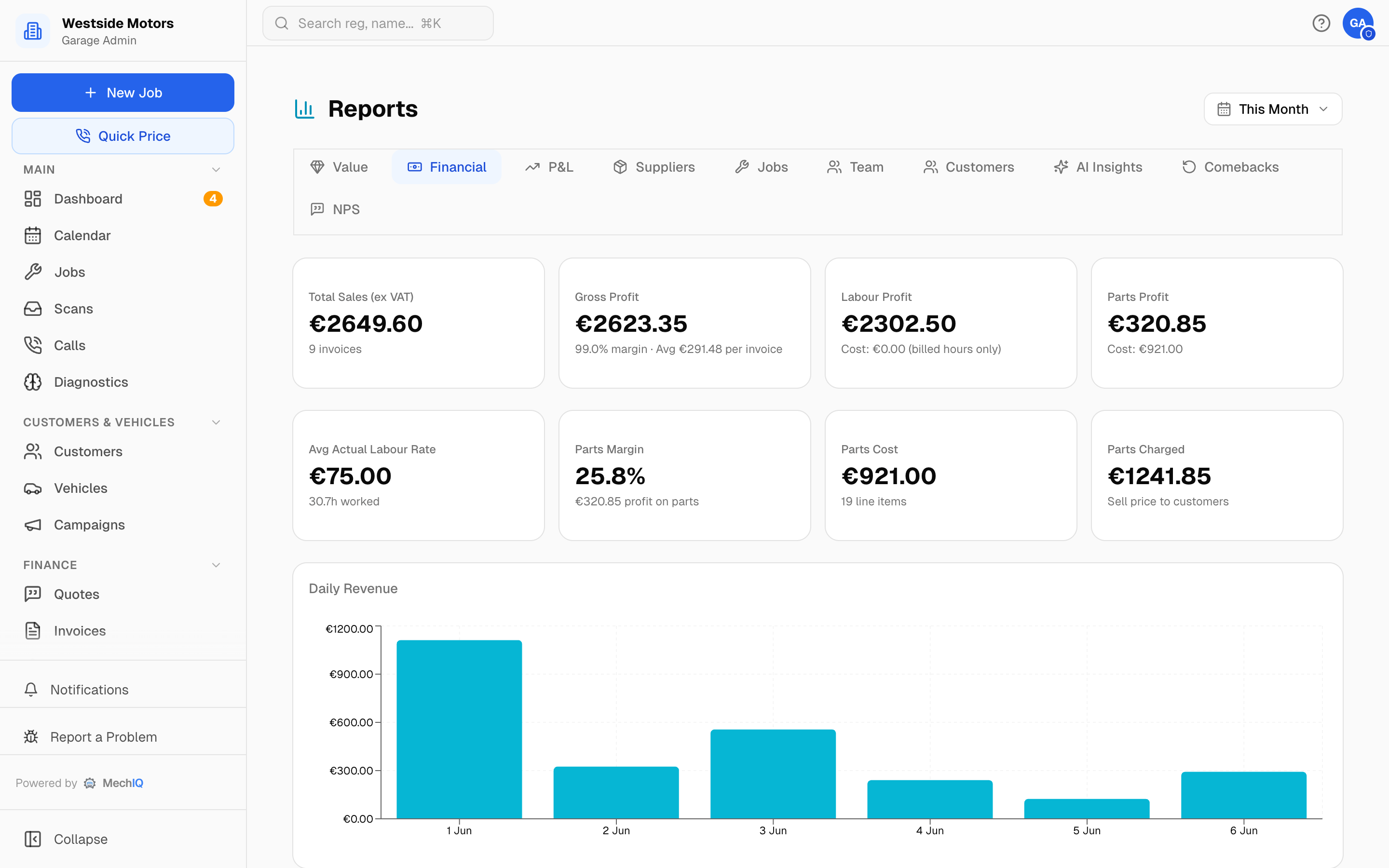
Task: Collapse the FINANCE sidebar section
Action: coord(216,565)
